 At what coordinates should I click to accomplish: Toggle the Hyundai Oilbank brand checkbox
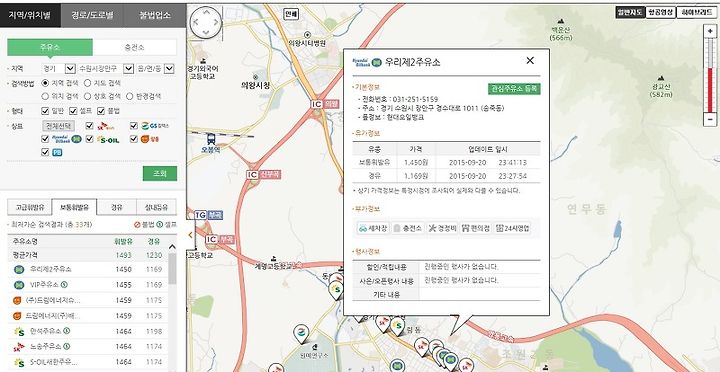45,139
